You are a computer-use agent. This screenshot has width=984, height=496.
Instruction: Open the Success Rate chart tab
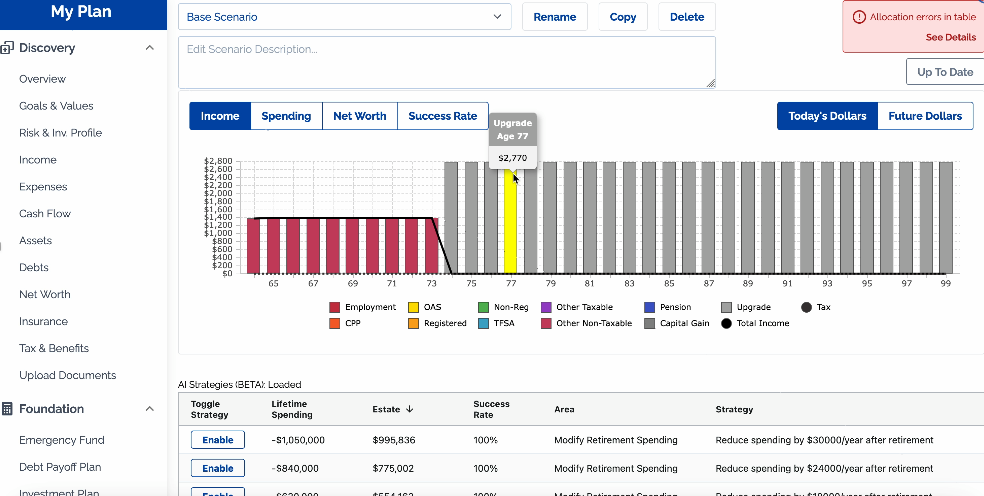(442, 116)
